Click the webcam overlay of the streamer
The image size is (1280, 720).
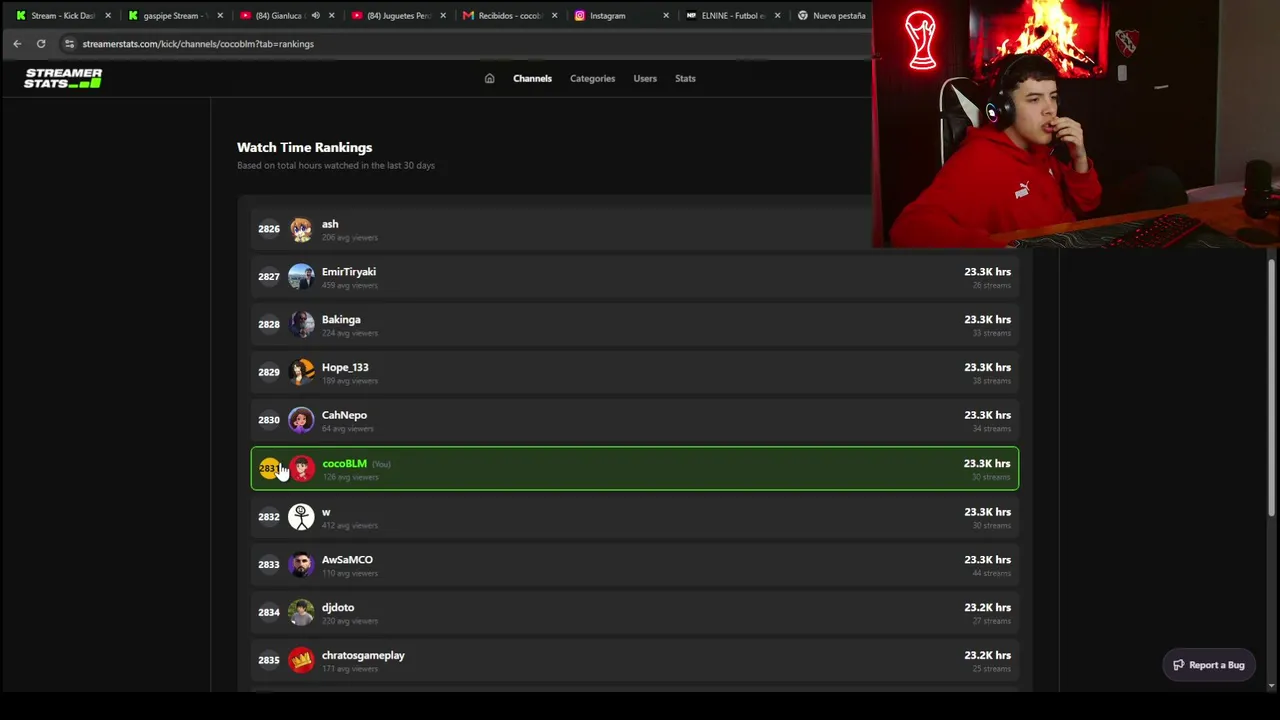point(1076,124)
